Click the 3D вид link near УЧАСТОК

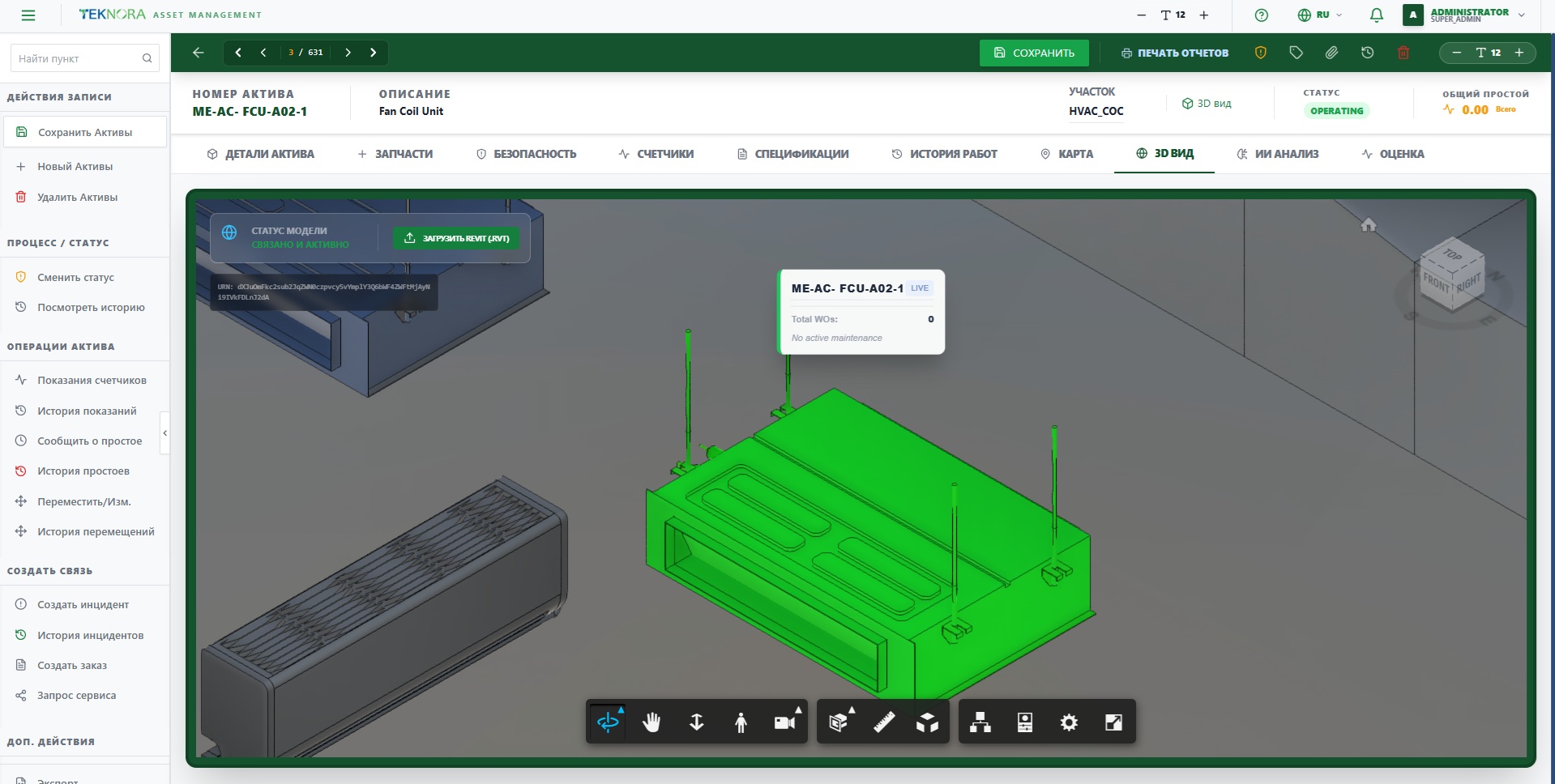click(1207, 104)
